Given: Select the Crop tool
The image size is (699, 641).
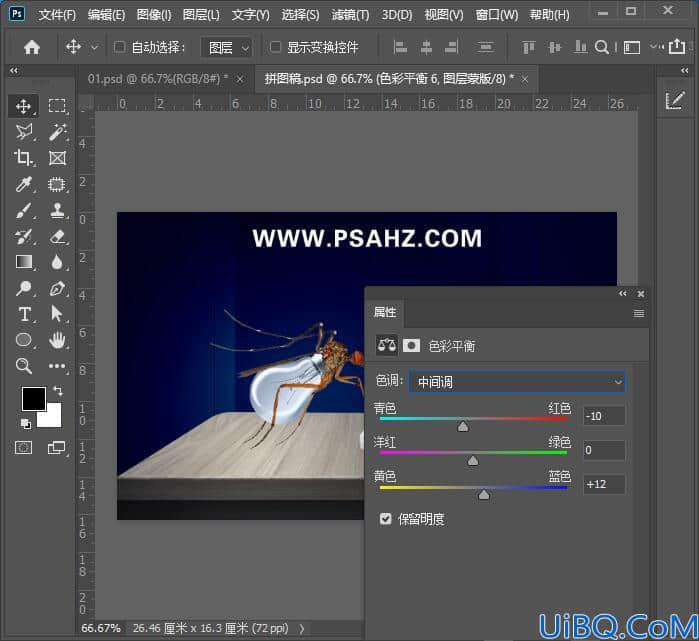Looking at the screenshot, I should point(23,158).
